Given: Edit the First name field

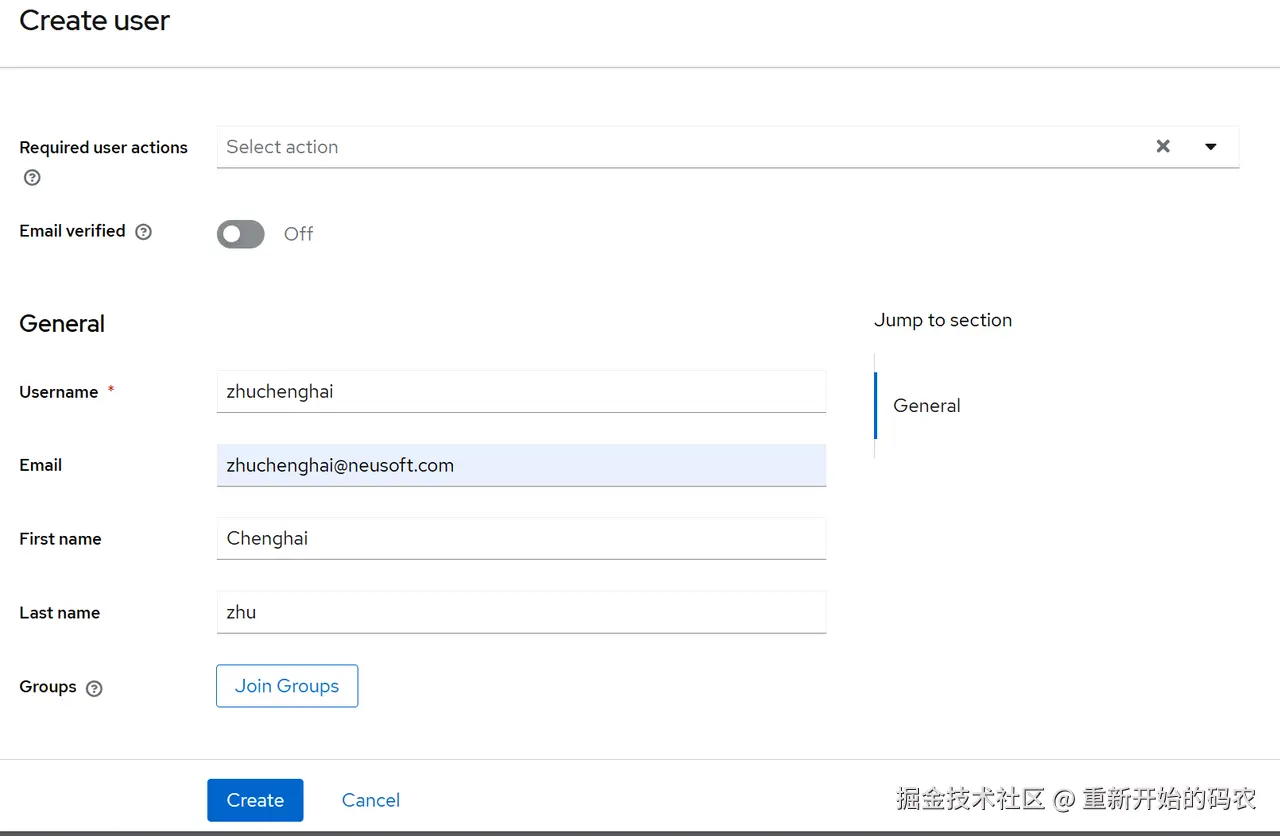Looking at the screenshot, I should pos(521,538).
